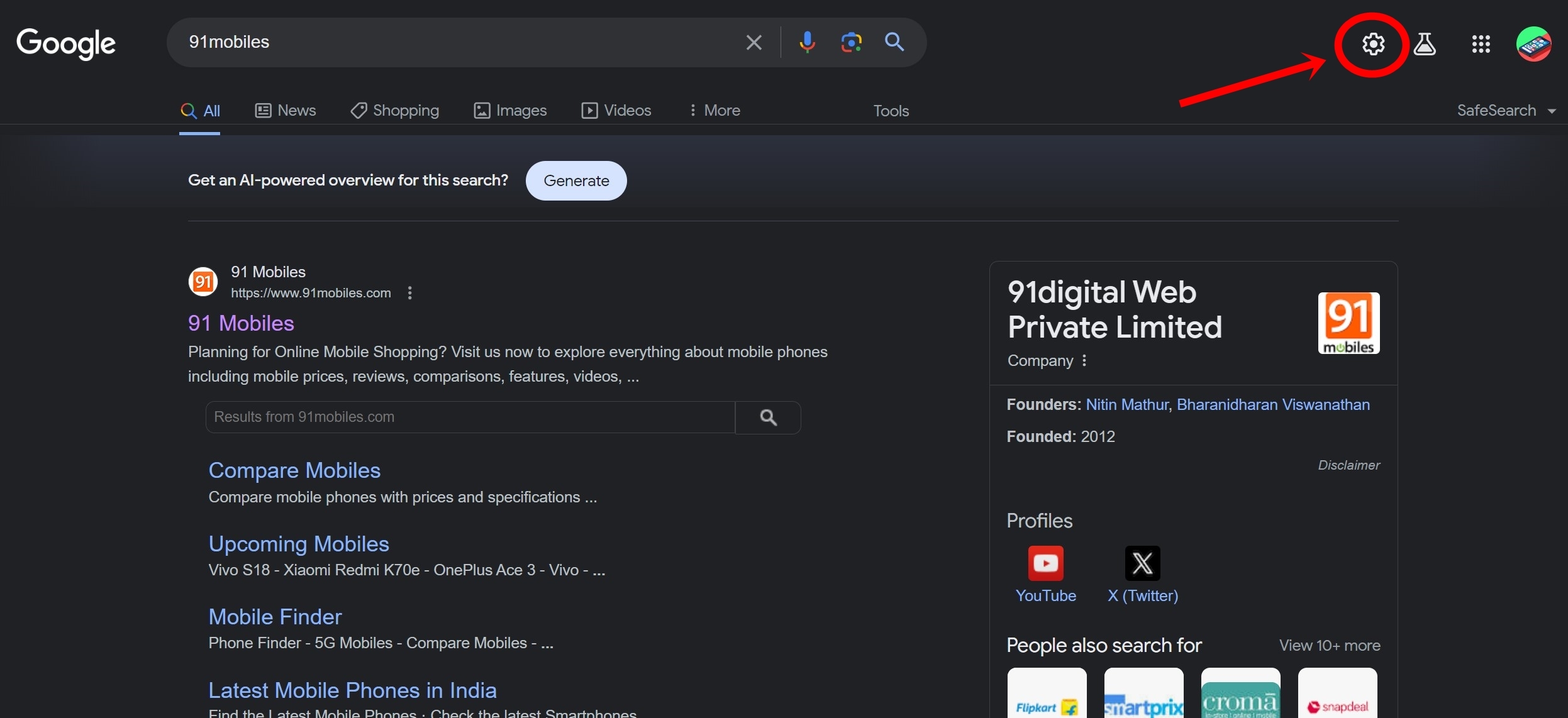Open Latest Mobile Phones in India

point(352,690)
